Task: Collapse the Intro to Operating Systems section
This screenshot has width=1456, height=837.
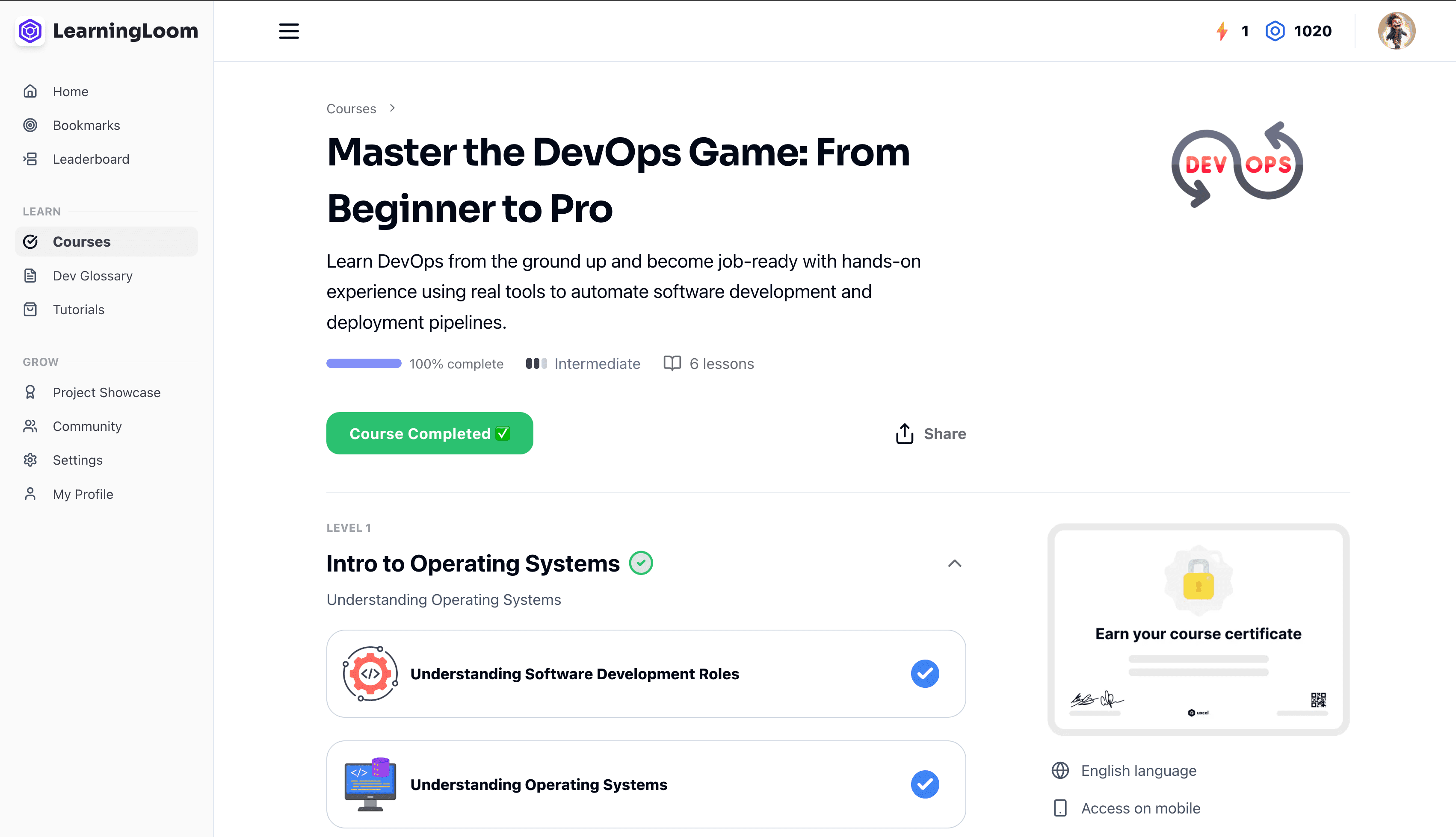Action: pyautogui.click(x=954, y=563)
